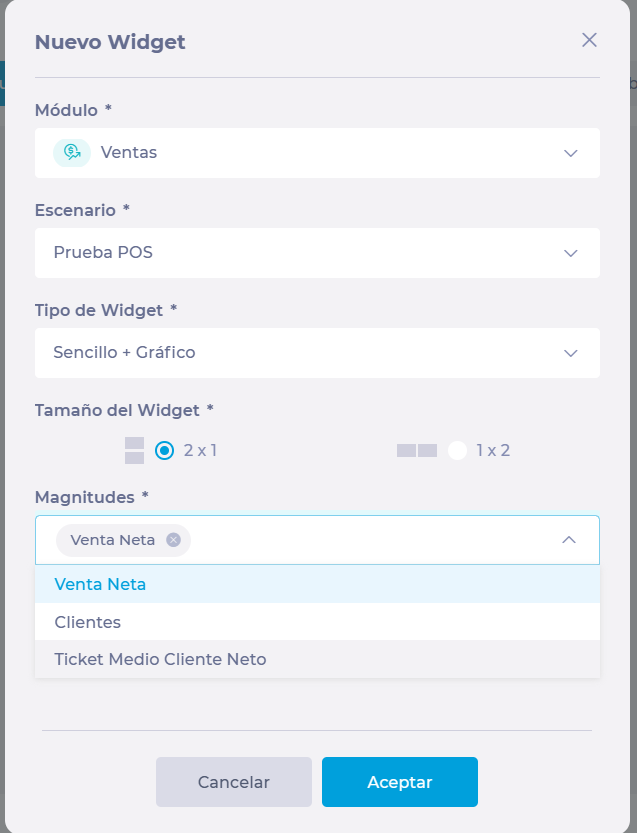Select the 1 x 2 radio button
The image size is (637, 833).
(457, 450)
